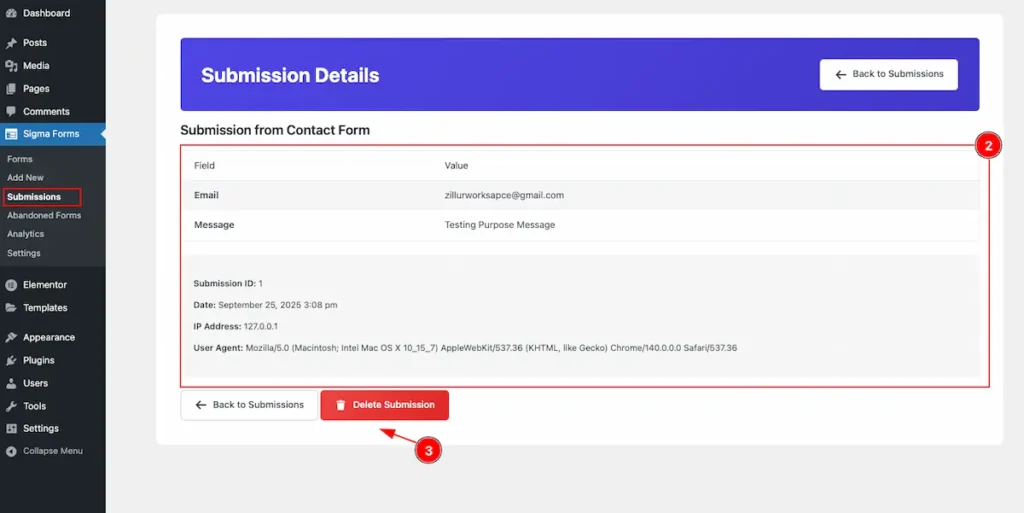Click the 'Testing Purpose Message' value
Screen dimensions: 1024x513
(500, 225)
